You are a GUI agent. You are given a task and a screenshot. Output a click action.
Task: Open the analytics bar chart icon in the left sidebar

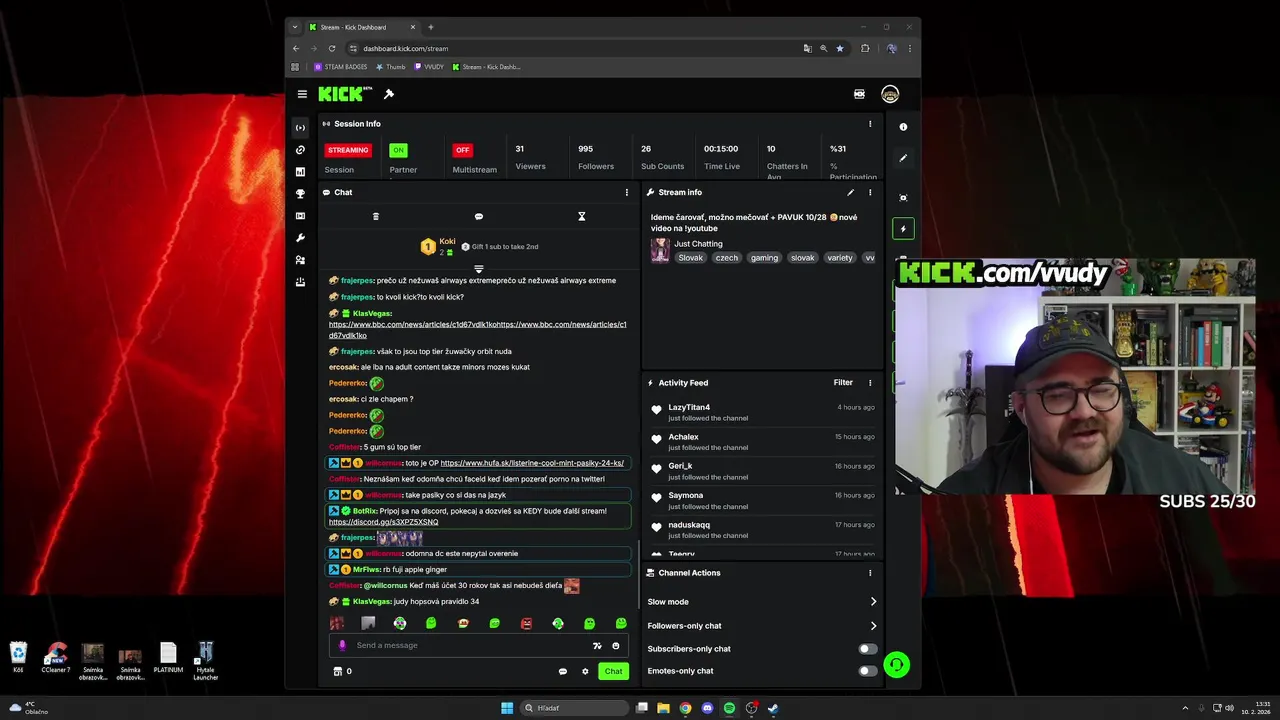click(300, 172)
